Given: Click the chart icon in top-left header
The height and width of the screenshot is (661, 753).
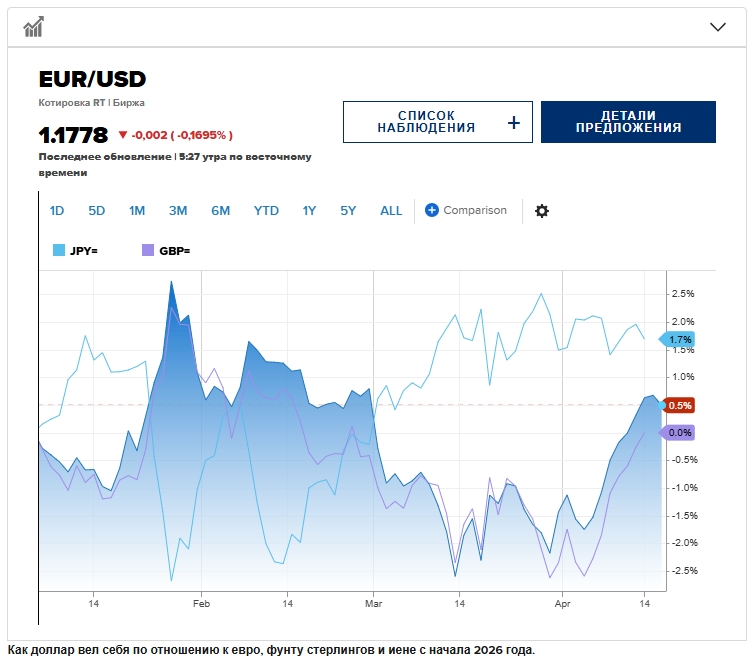Looking at the screenshot, I should point(33,26).
